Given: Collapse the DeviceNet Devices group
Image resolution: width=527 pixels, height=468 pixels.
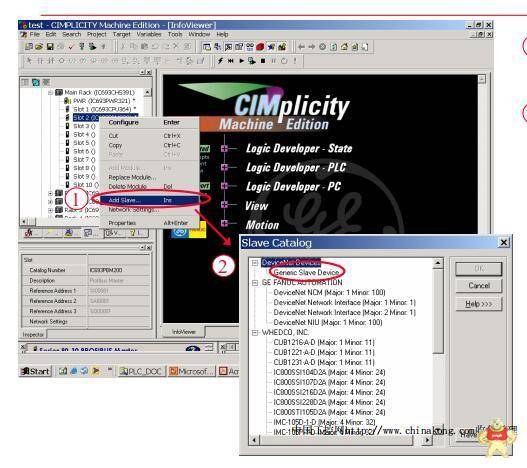Looking at the screenshot, I should point(255,263).
